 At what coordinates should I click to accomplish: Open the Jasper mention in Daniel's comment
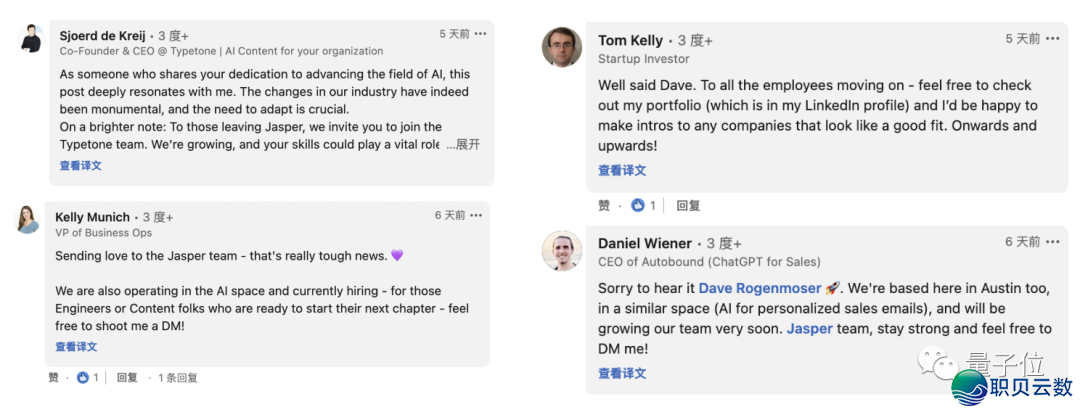click(x=809, y=328)
